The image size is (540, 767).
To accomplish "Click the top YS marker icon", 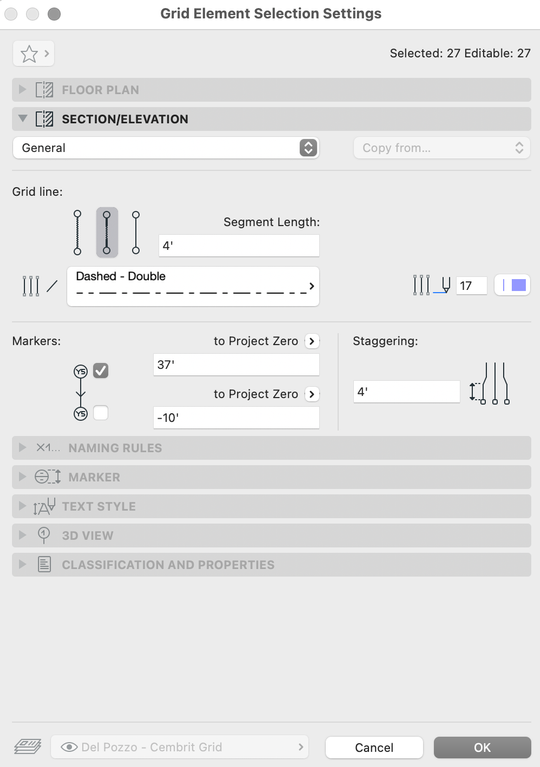I will (x=81, y=371).
